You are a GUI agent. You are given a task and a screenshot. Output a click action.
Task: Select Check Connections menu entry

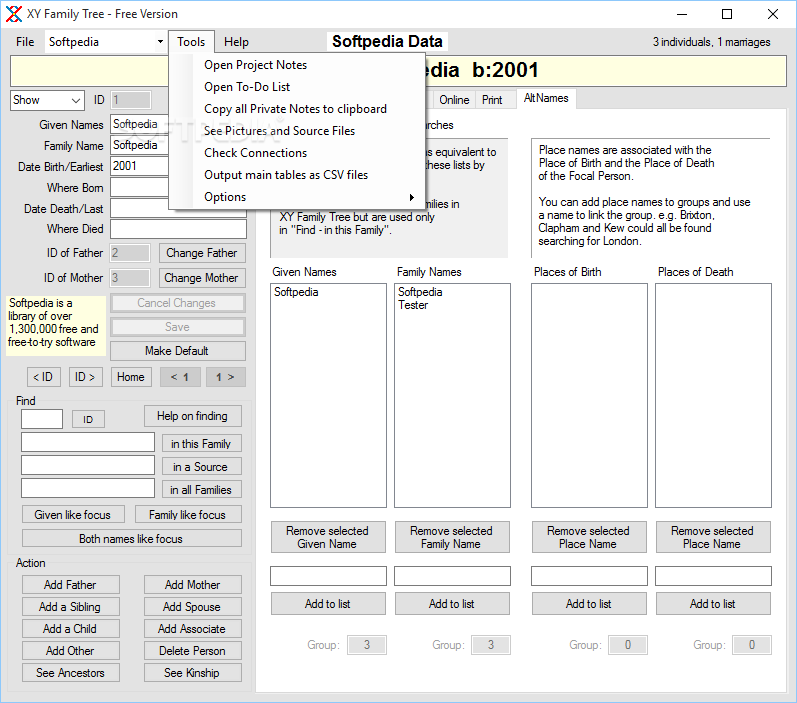256,153
